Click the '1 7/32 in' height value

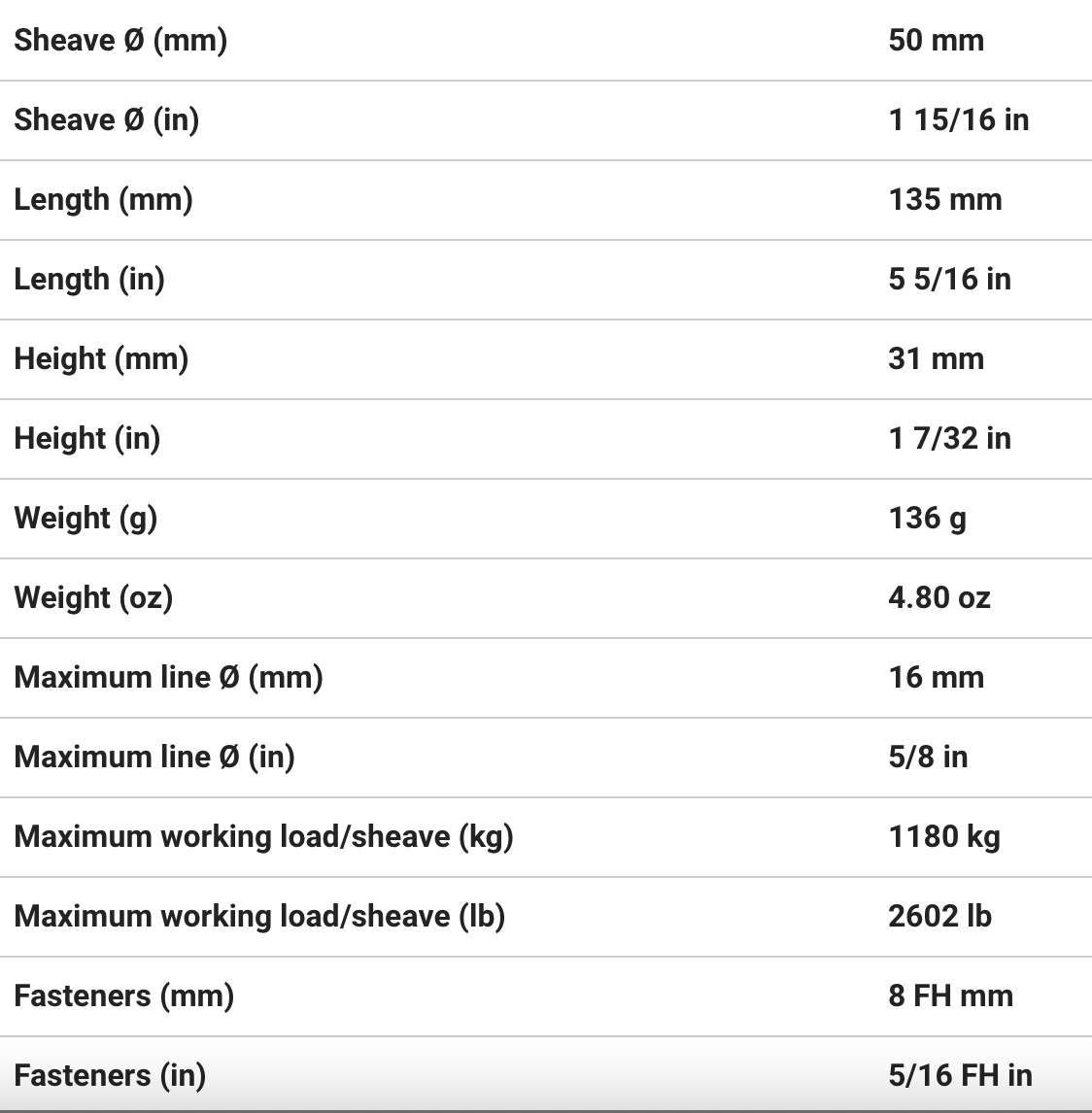[x=949, y=439]
